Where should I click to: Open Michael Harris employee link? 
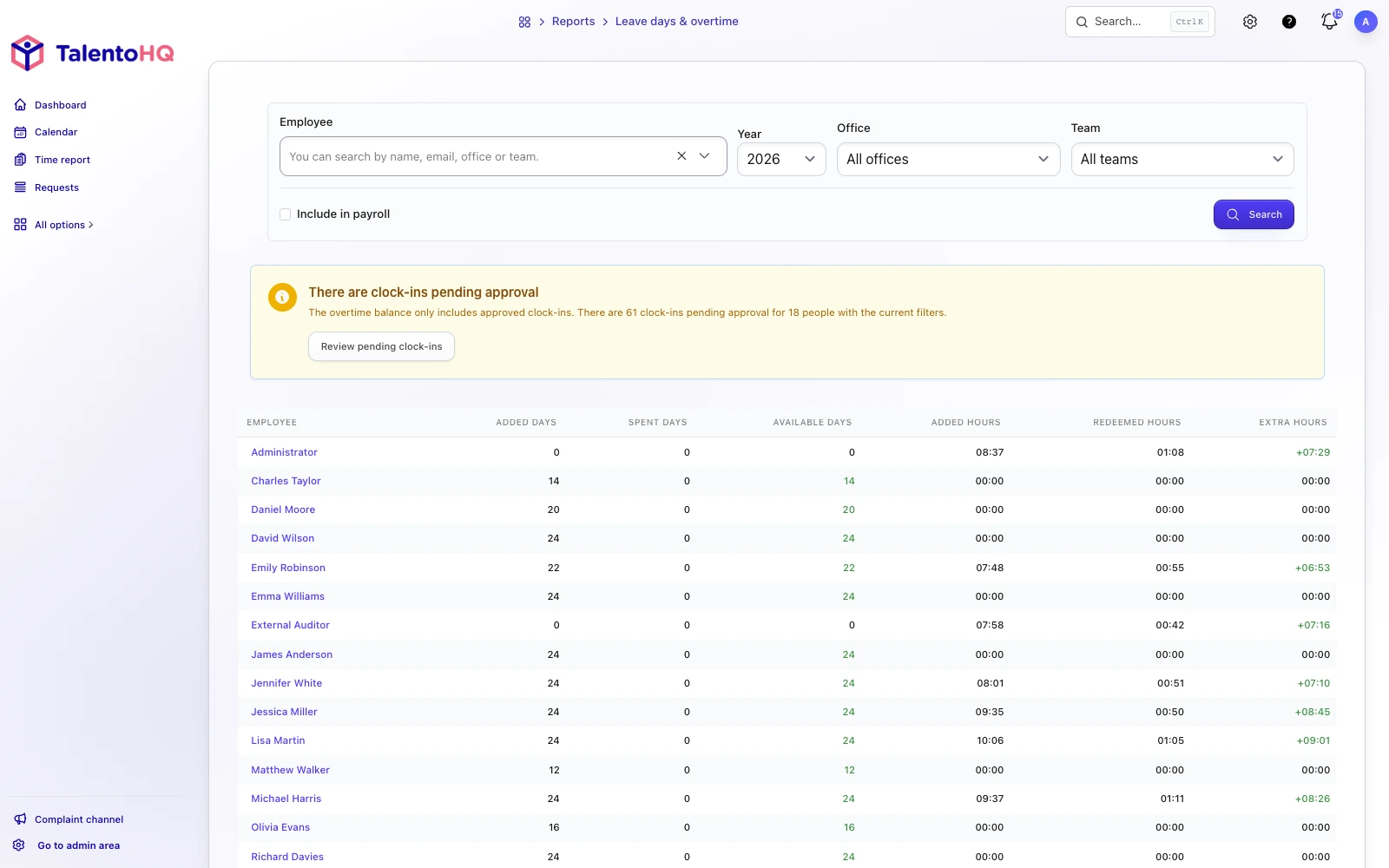[286, 799]
